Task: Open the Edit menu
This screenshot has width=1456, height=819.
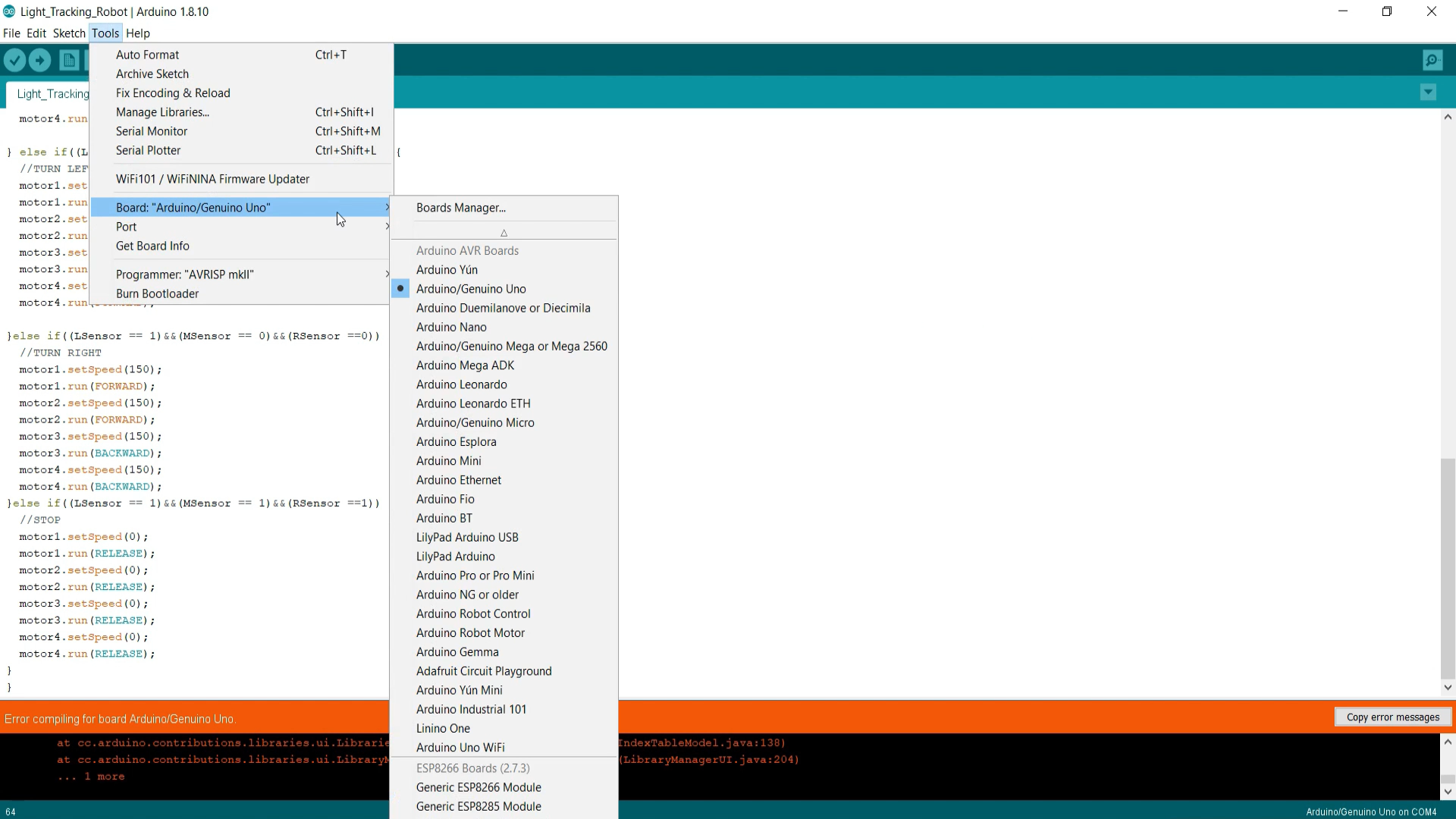Action: pos(36,33)
